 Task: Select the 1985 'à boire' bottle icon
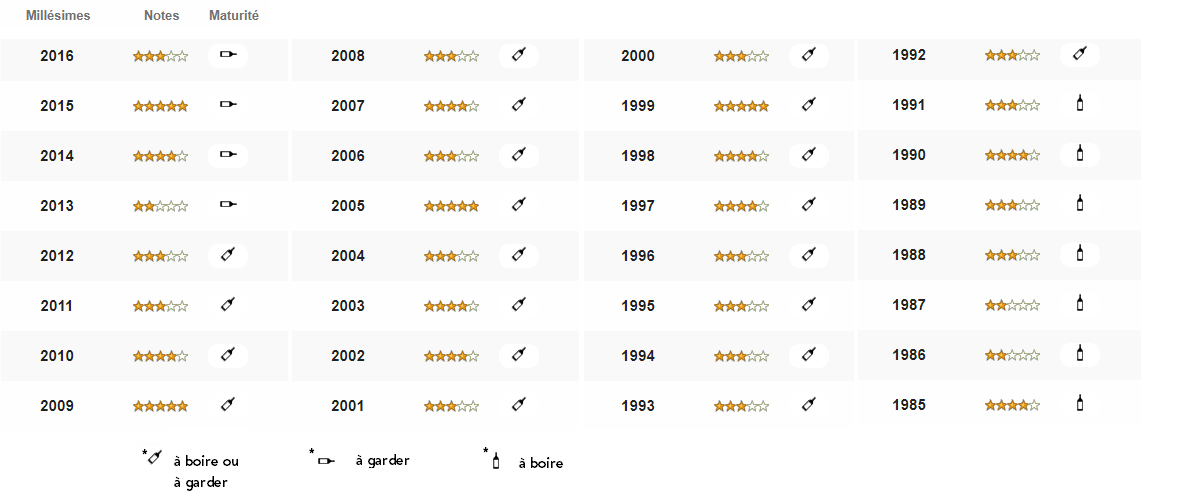1079,403
